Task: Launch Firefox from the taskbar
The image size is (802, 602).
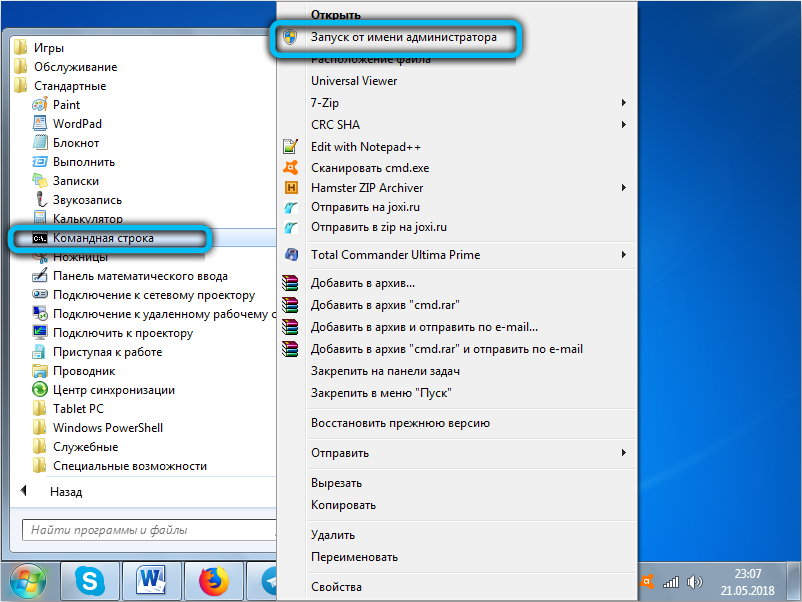Action: point(213,581)
